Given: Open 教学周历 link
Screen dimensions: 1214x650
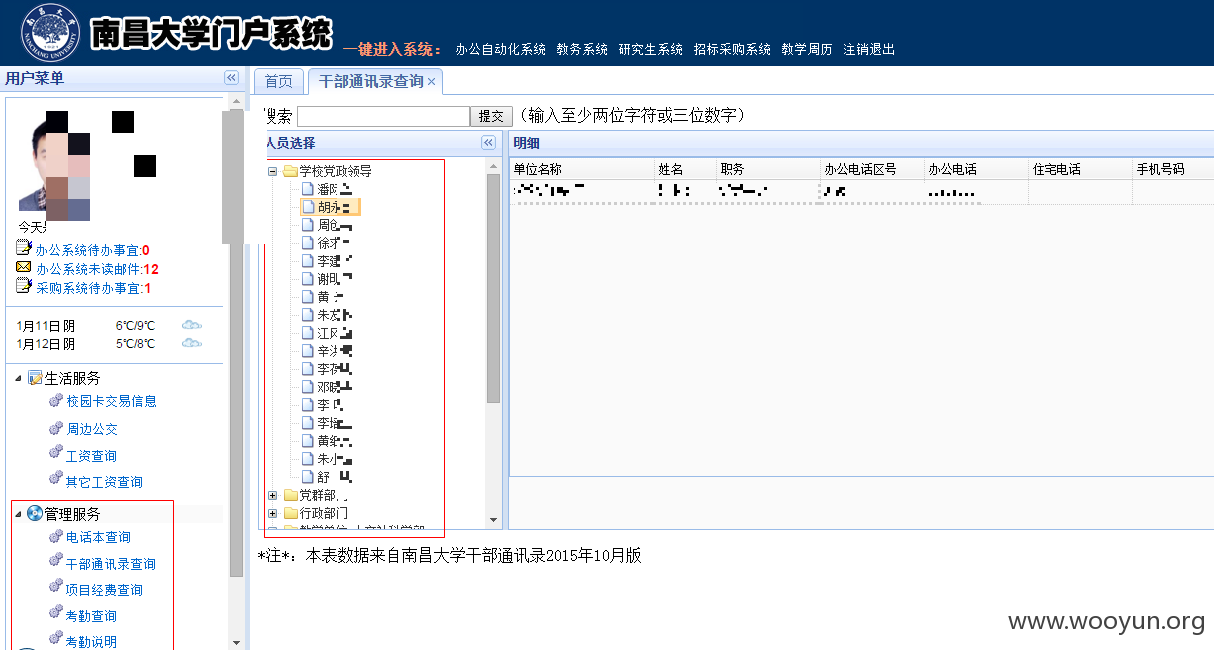Looking at the screenshot, I should click(806, 49).
